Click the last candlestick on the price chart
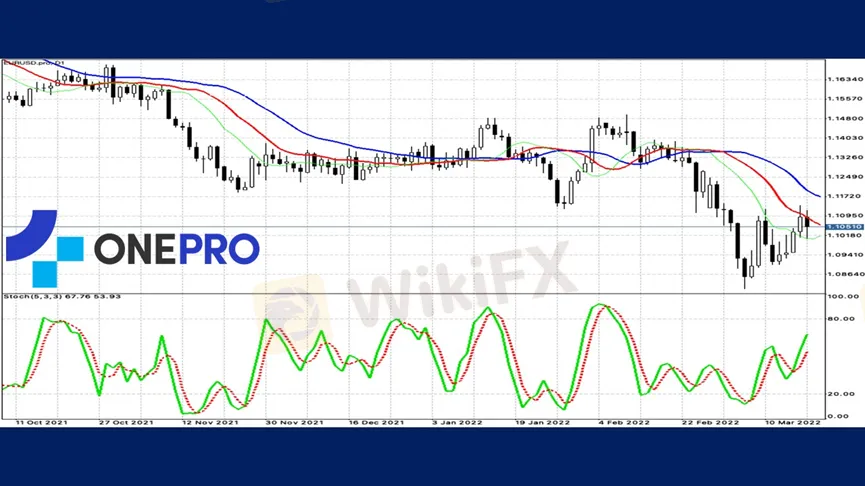Viewport: 865px width, 486px height. (807, 221)
